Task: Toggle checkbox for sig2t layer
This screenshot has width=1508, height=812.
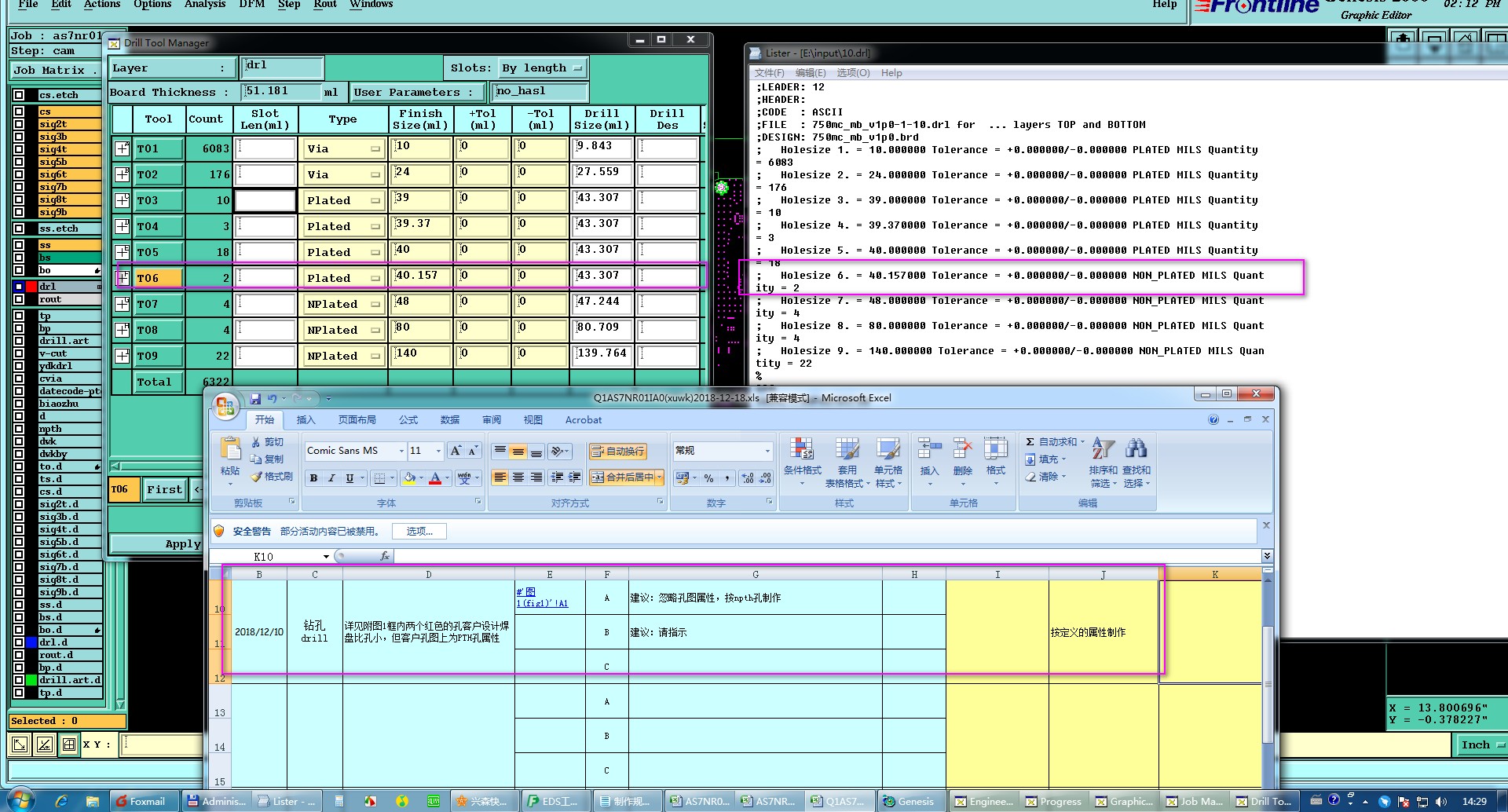Action: pyautogui.click(x=19, y=124)
